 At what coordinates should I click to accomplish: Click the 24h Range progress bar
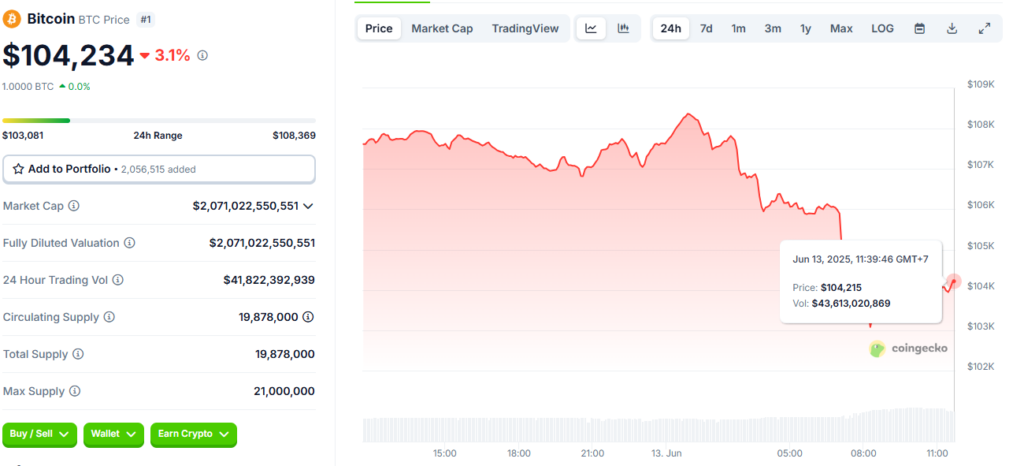point(159,121)
